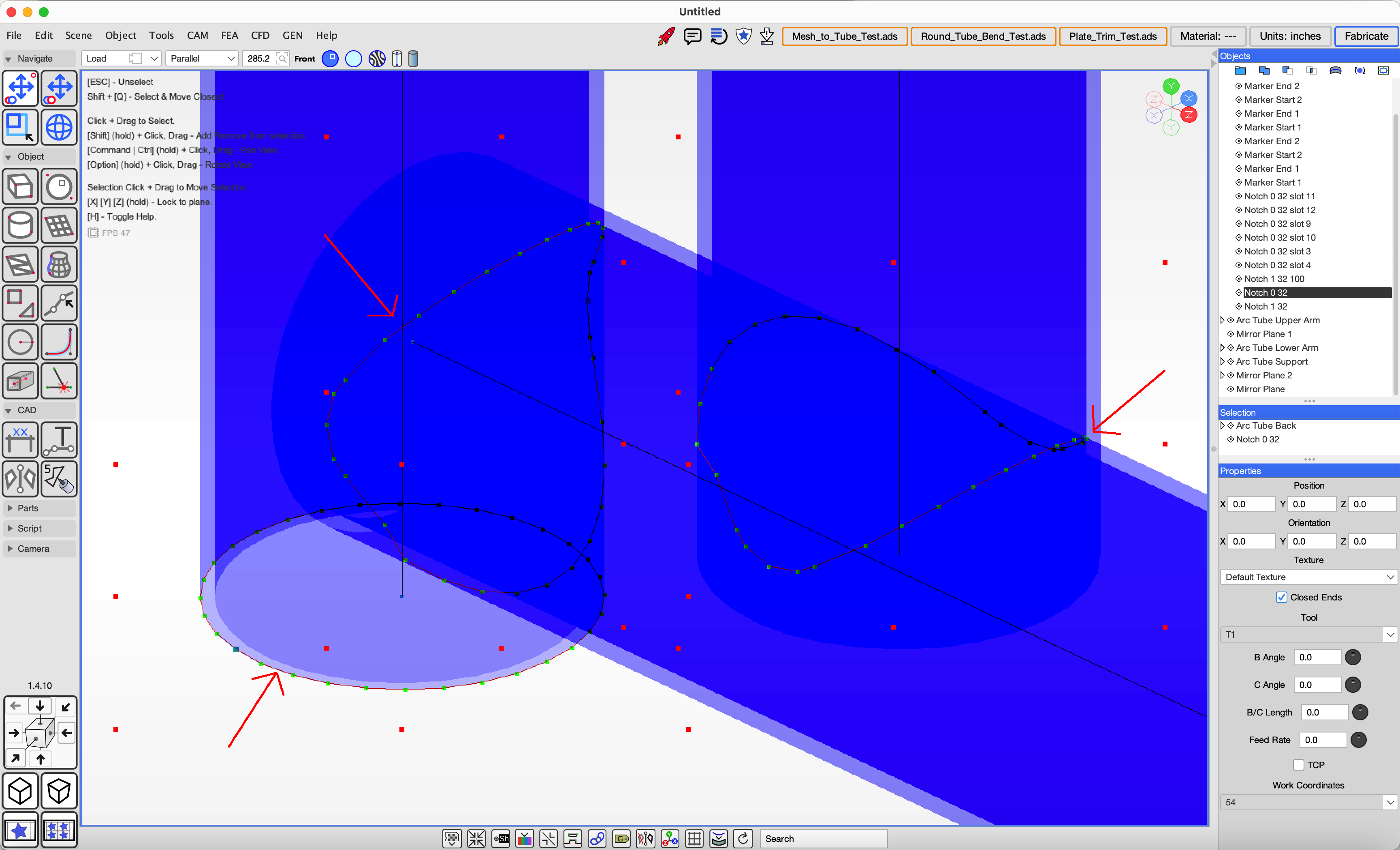Click the refresh icon in bottom toolbar

(743, 839)
